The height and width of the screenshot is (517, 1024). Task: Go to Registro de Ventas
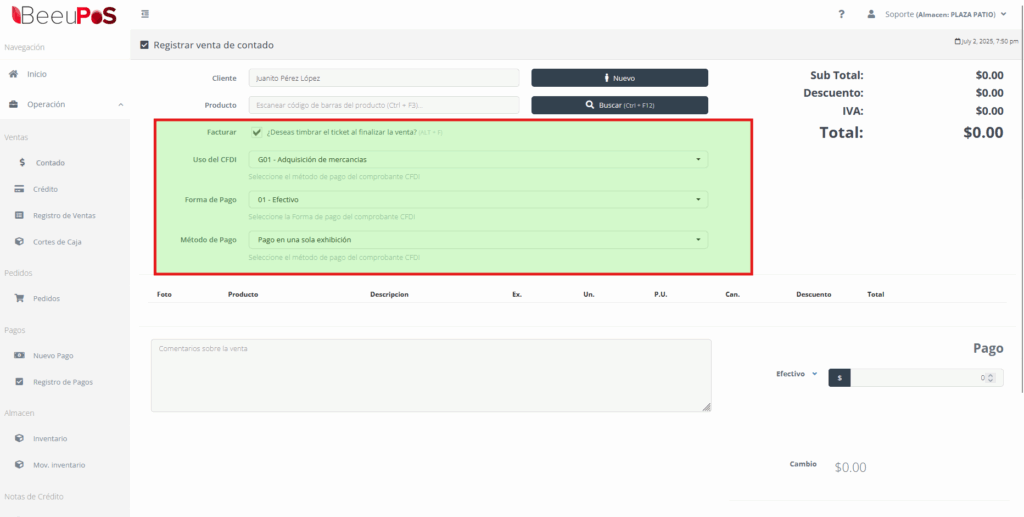[64, 215]
